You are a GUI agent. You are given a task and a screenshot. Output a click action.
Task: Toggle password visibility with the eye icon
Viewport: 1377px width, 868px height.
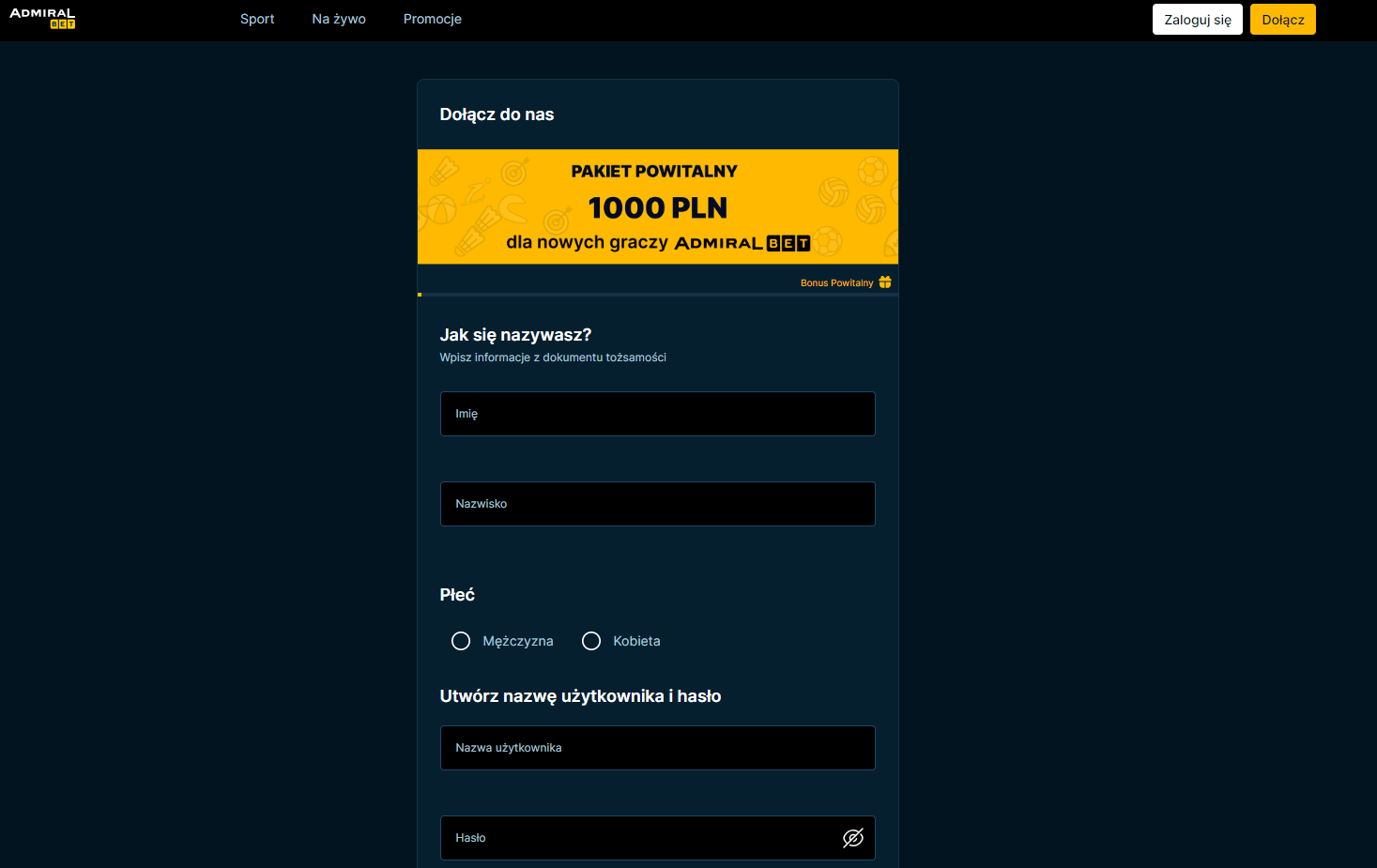click(x=852, y=838)
